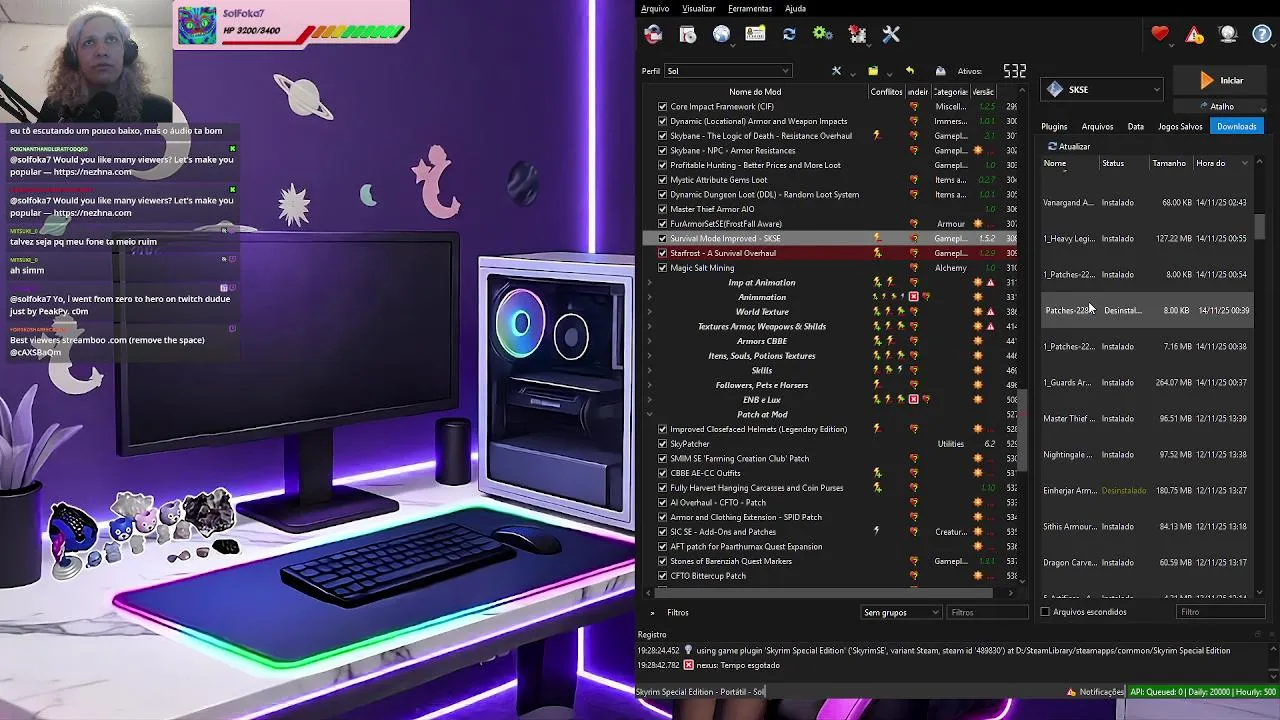Click the red error icon in log entry
The image size is (1280, 720).
pos(688,665)
